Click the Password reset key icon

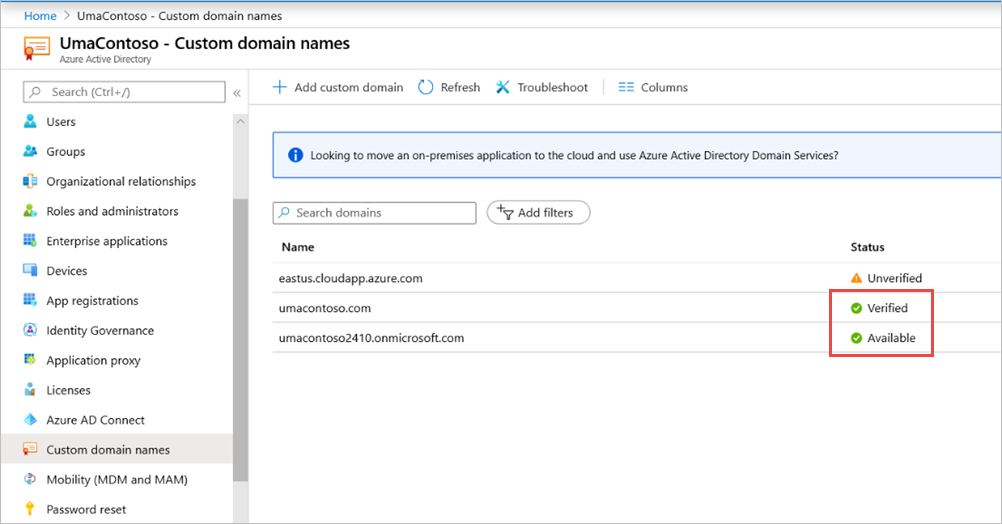30,509
